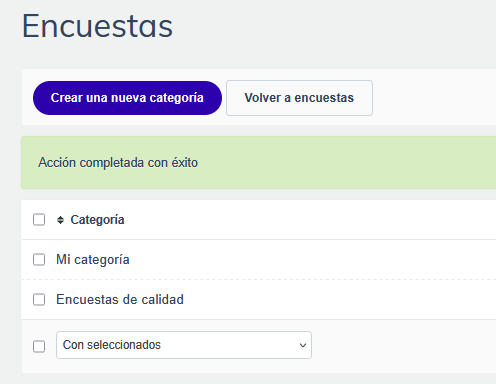Click the Acción completada con éxito message

[x=118, y=163]
